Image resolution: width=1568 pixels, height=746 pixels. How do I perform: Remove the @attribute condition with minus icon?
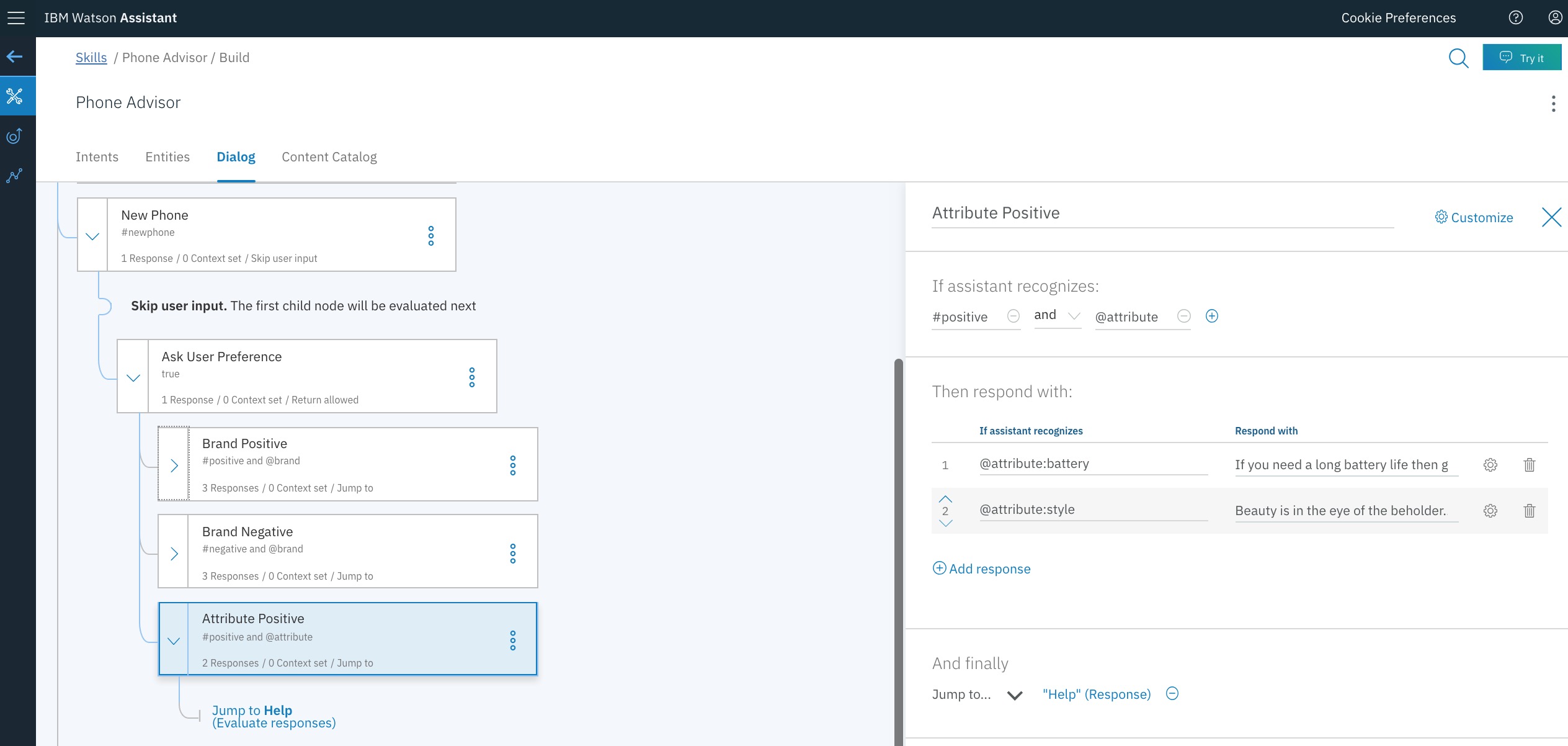point(1183,317)
